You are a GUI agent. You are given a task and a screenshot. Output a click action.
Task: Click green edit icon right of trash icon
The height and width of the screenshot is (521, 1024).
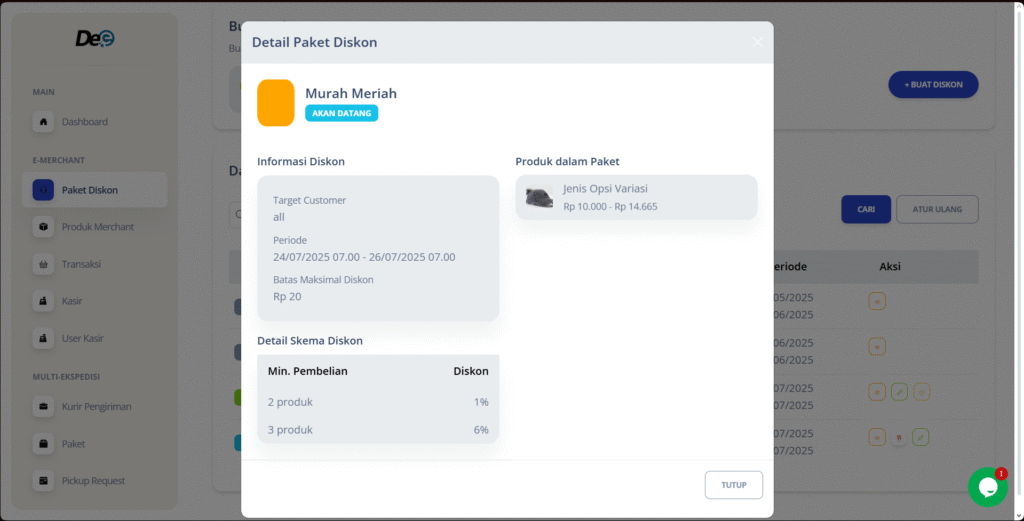pyautogui.click(x=921, y=437)
